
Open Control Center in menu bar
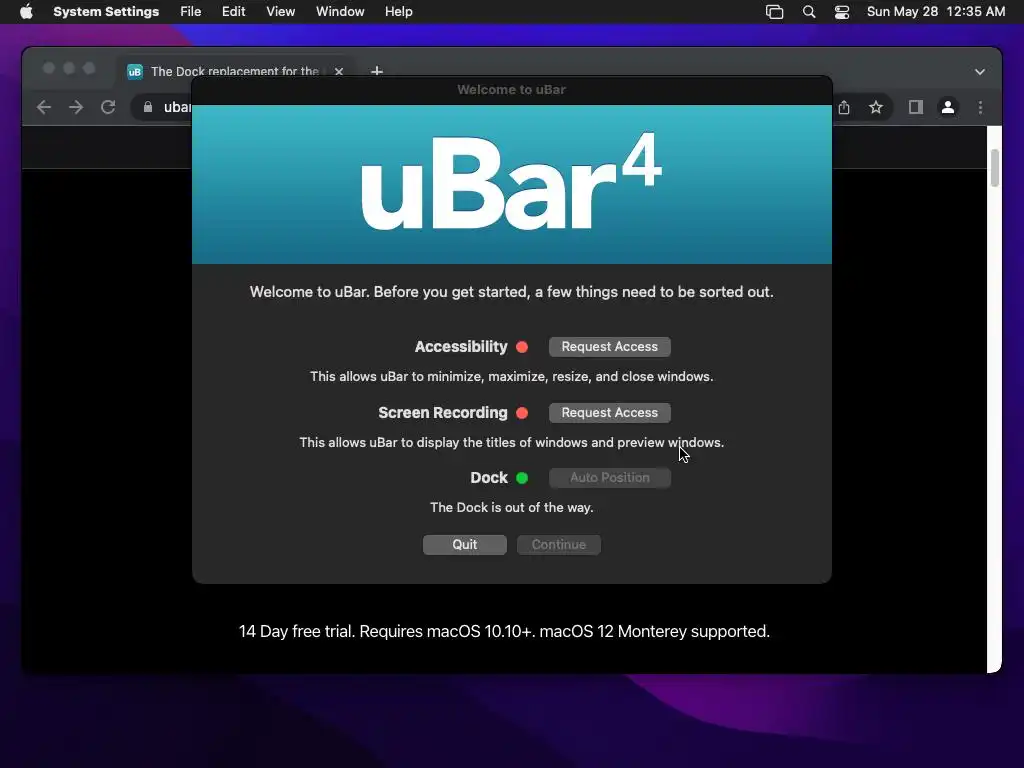(842, 12)
